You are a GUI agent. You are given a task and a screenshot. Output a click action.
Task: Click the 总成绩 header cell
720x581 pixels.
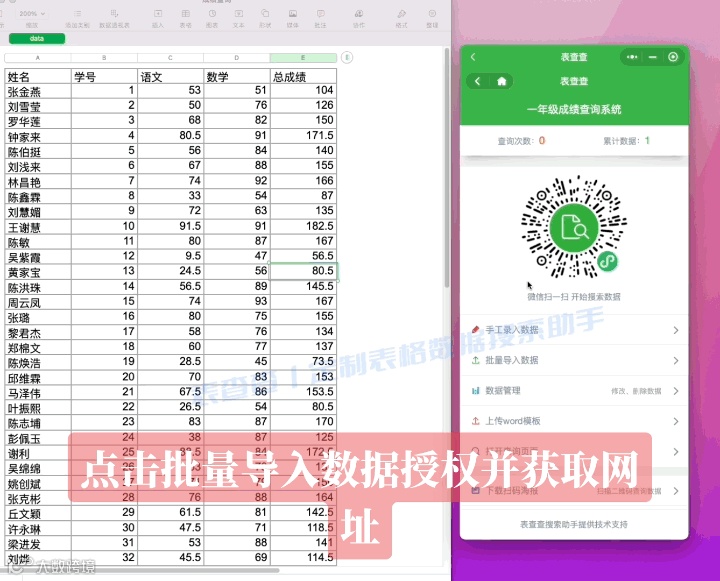(x=304, y=76)
